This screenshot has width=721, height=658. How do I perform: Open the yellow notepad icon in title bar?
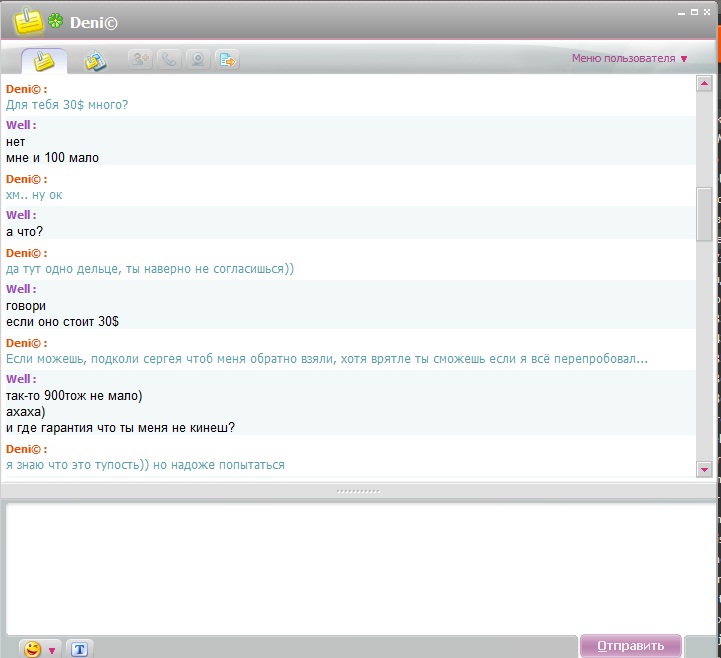[28, 21]
